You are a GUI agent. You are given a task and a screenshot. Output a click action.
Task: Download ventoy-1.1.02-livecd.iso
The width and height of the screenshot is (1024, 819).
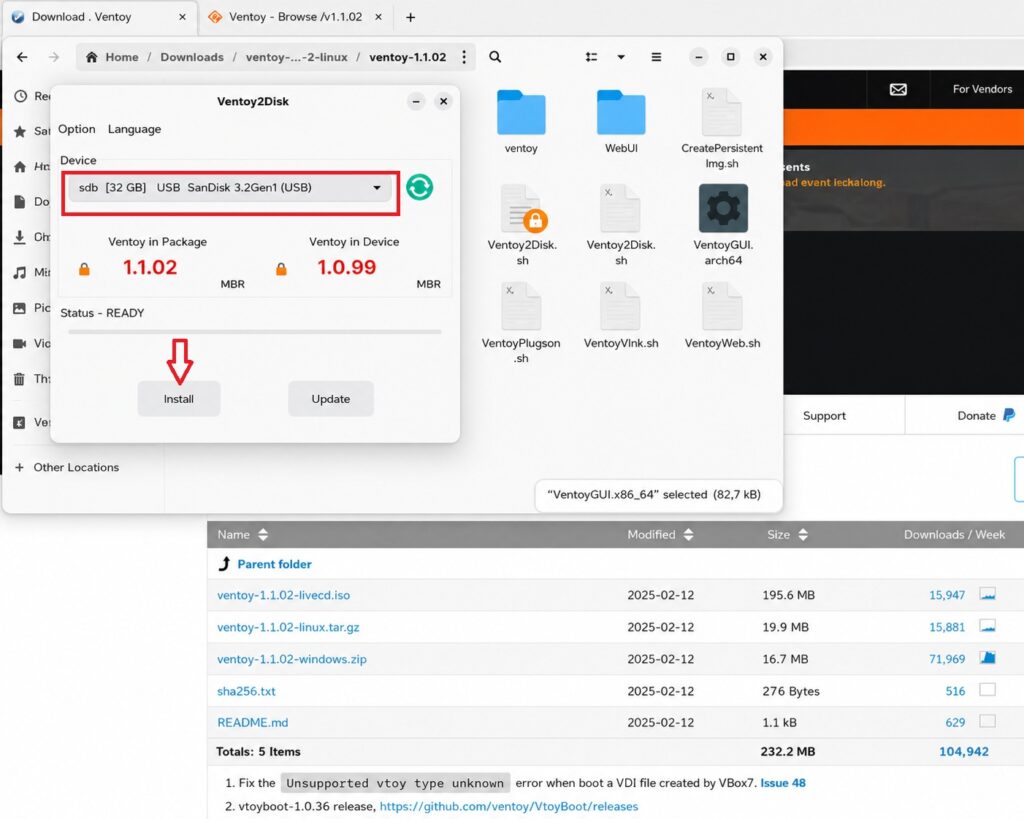(283, 596)
